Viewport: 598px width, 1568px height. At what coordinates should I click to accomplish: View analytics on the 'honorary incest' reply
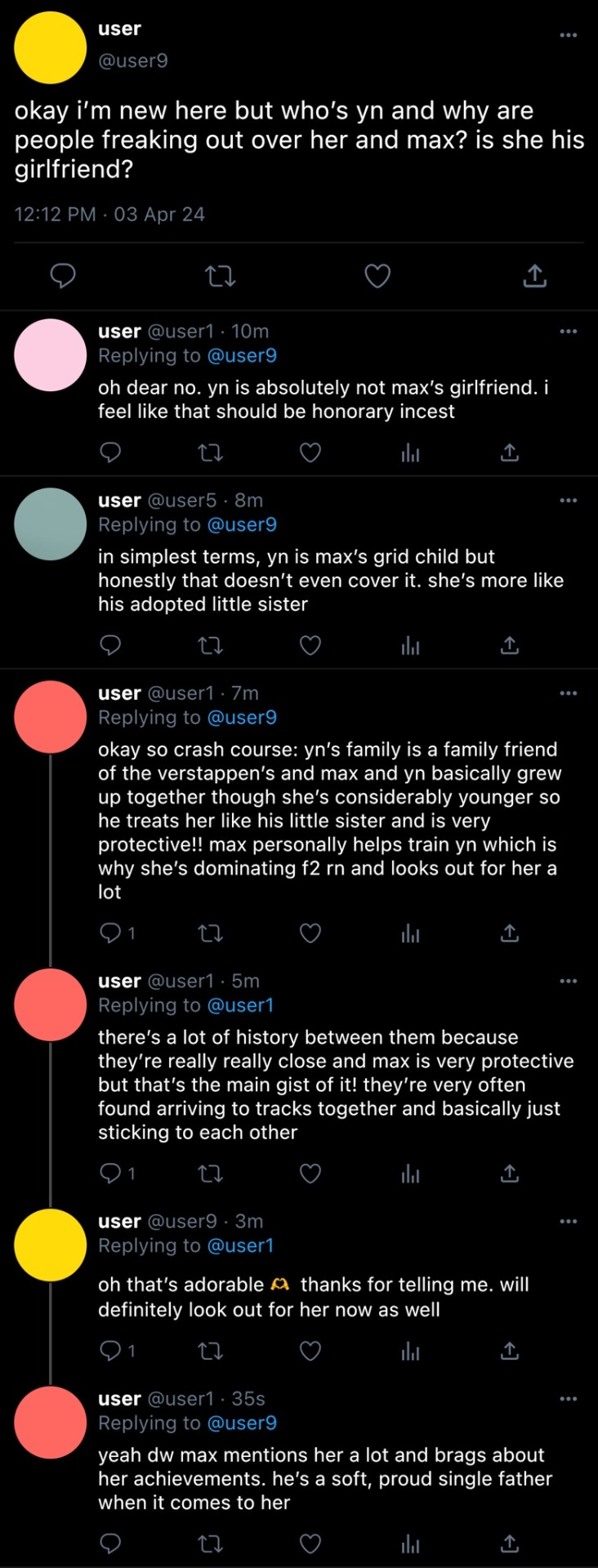point(410,452)
